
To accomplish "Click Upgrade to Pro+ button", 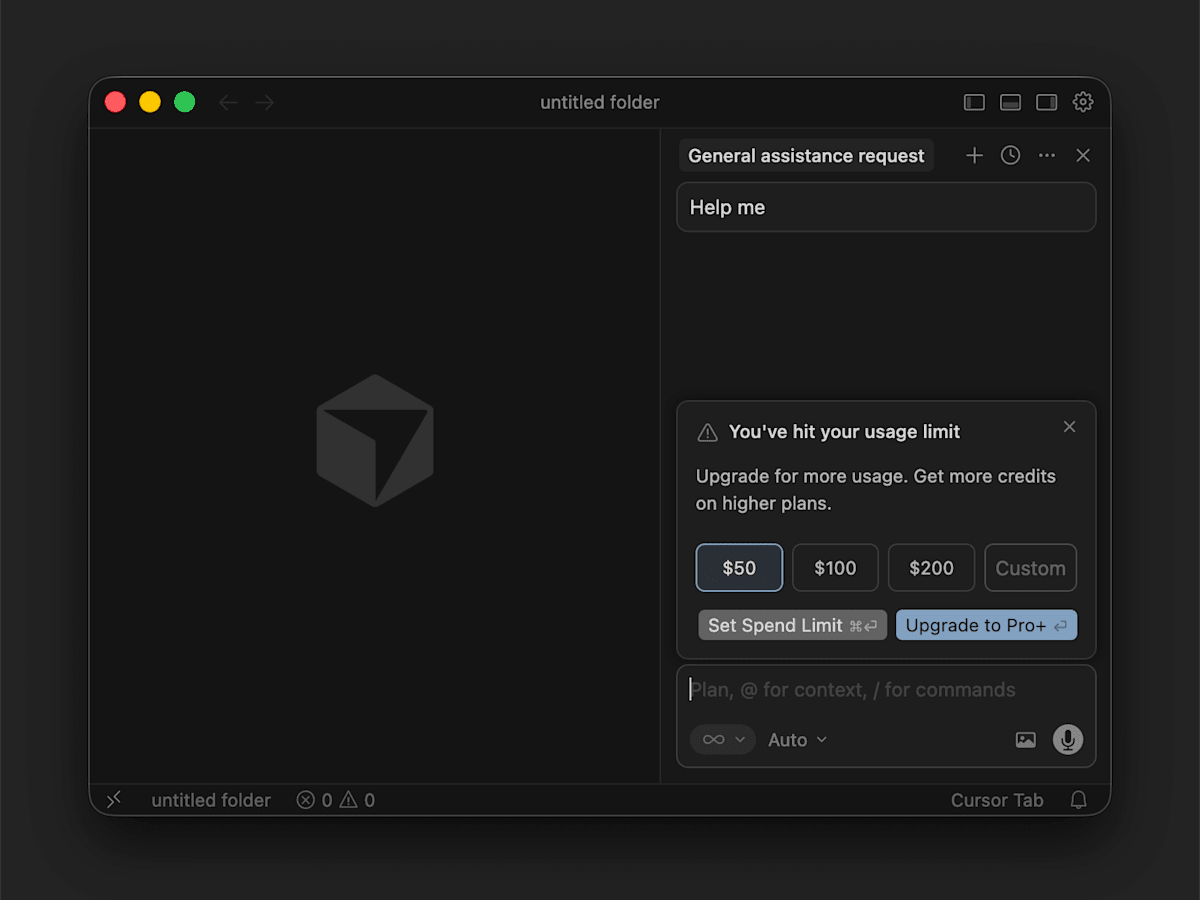I will coord(986,625).
